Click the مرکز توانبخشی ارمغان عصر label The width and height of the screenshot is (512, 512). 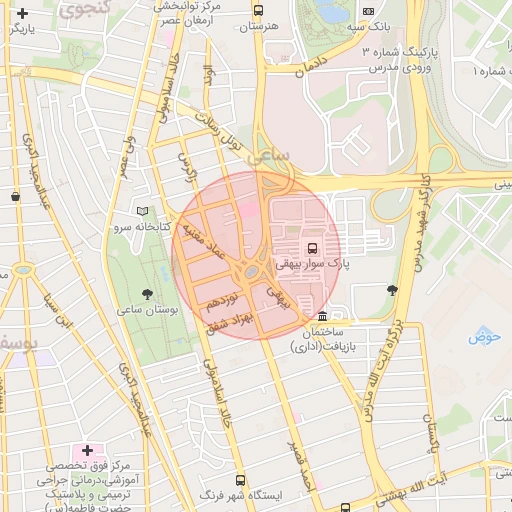coord(187,14)
